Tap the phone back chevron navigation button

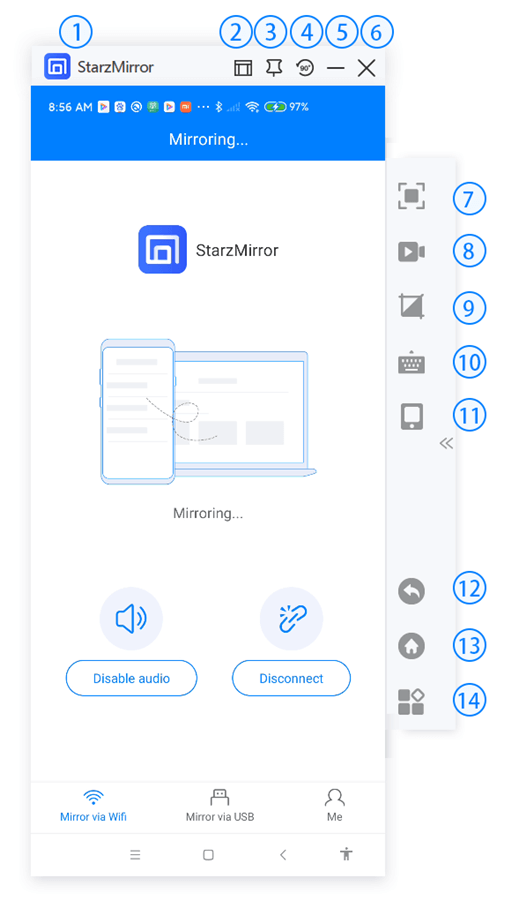click(x=282, y=855)
